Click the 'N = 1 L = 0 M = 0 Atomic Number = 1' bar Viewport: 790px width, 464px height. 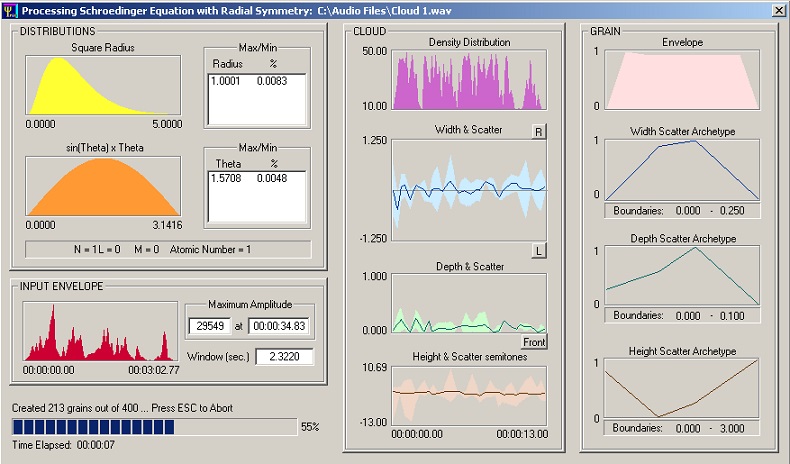tap(168, 249)
